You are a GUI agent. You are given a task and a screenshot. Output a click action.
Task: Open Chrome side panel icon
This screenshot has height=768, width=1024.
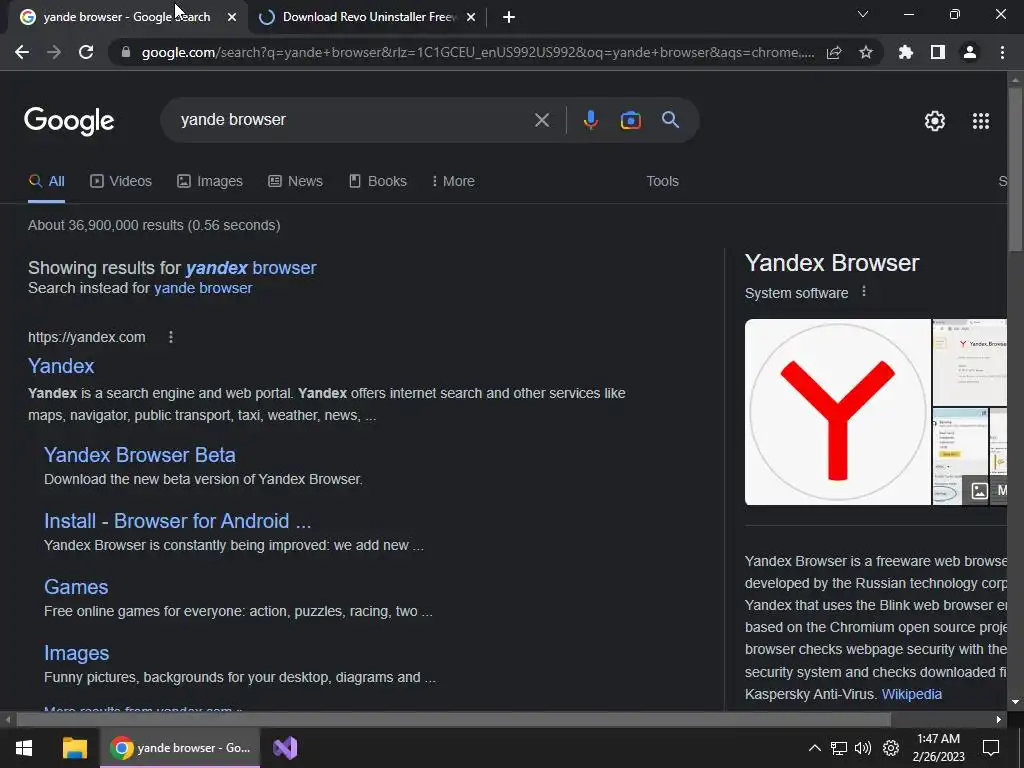point(938,52)
